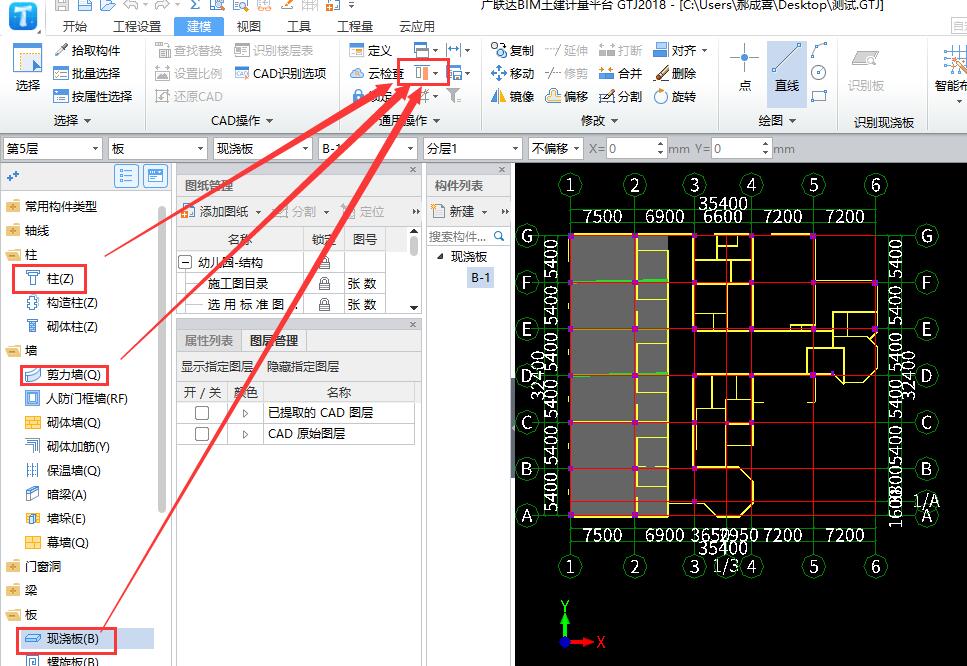This screenshot has width=967, height=666.
Task: Expand the 门窗洞 folder in navigation
Action: pos(13,566)
